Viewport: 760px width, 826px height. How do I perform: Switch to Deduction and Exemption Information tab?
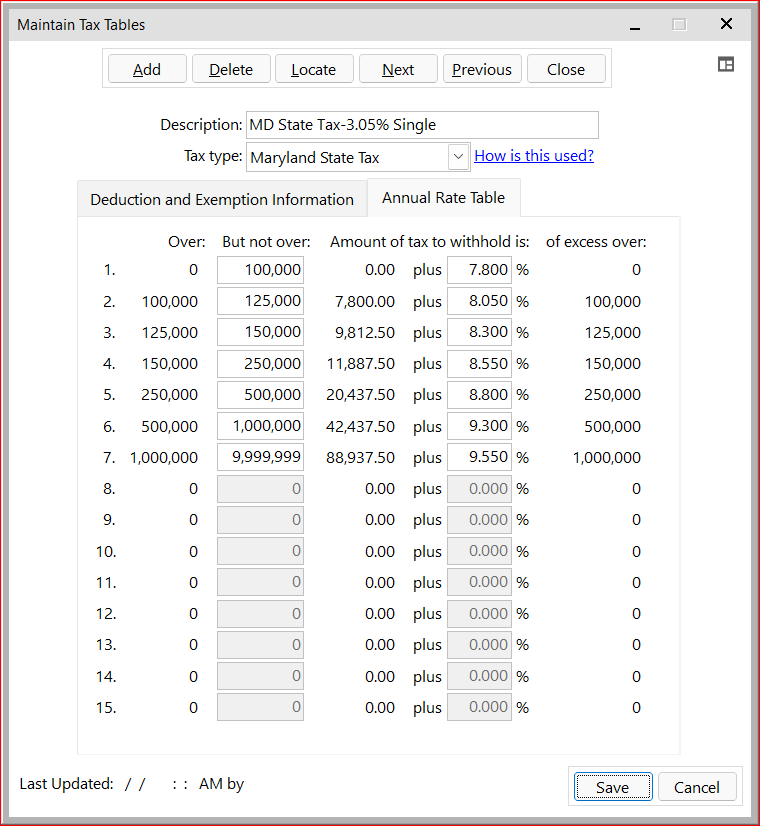point(222,199)
